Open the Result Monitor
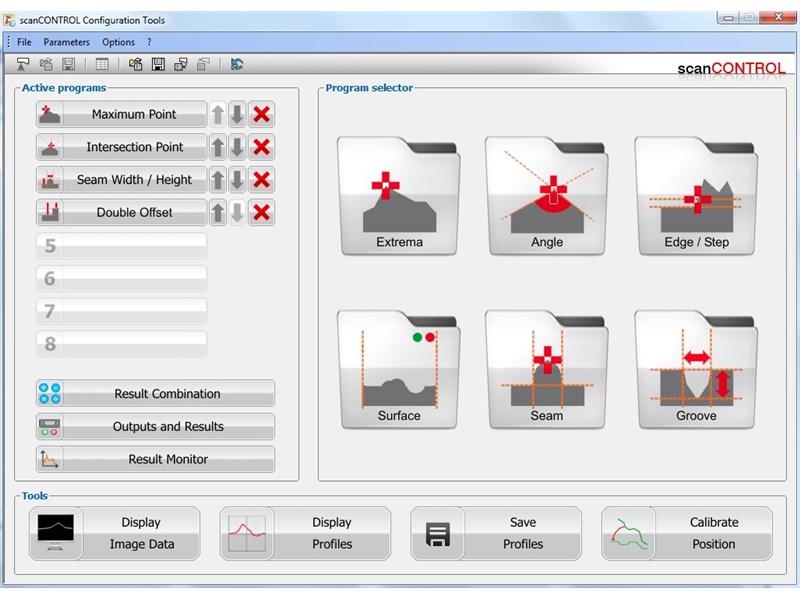 click(156, 459)
